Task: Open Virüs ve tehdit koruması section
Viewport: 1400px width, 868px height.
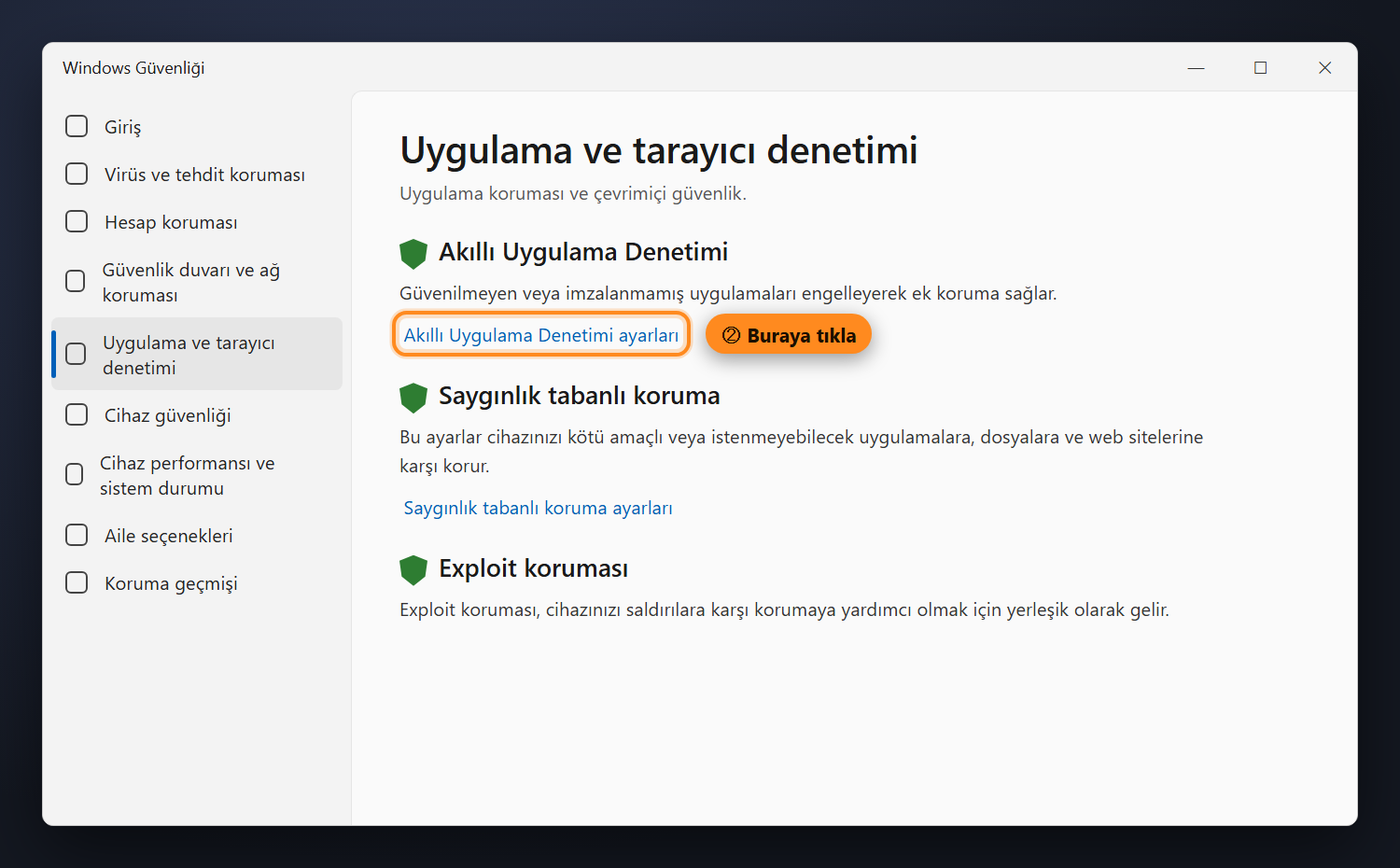Action: 197,175
